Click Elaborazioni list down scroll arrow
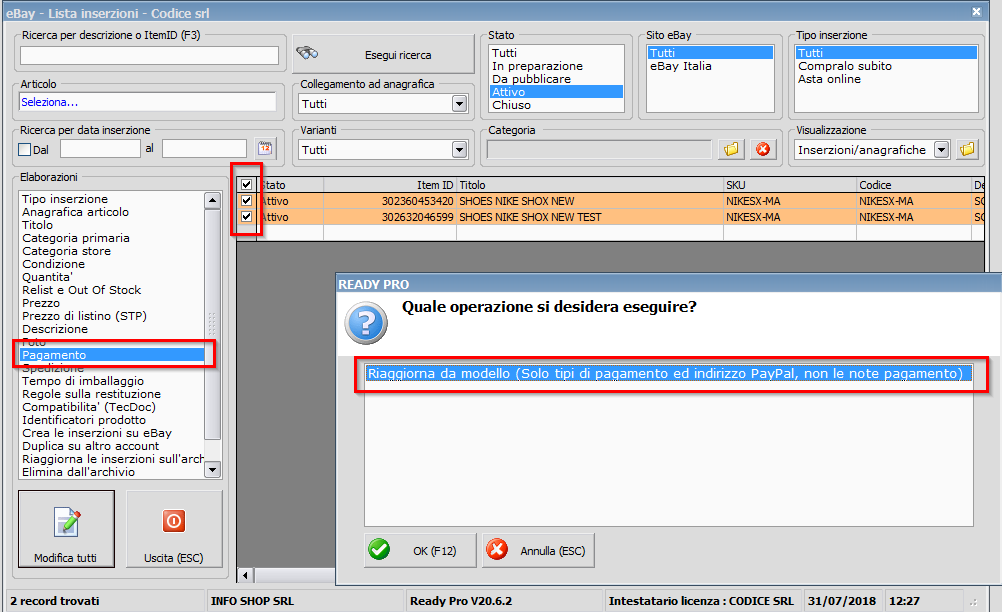 (213, 470)
